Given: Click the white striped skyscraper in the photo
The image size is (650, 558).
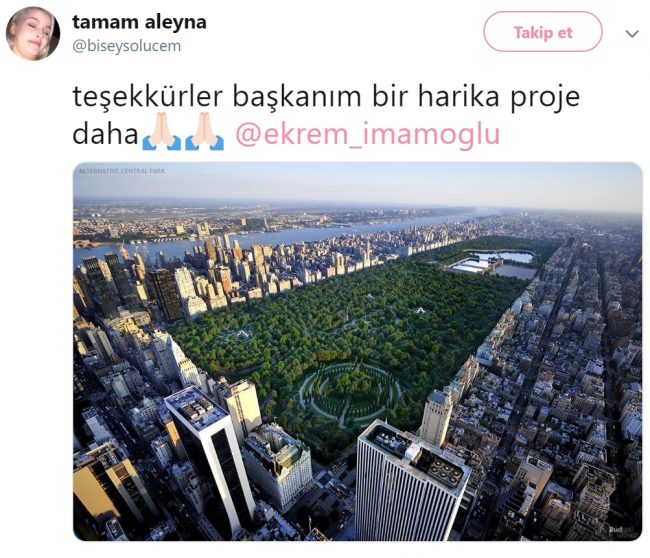Looking at the screenshot, I should pos(412,483).
